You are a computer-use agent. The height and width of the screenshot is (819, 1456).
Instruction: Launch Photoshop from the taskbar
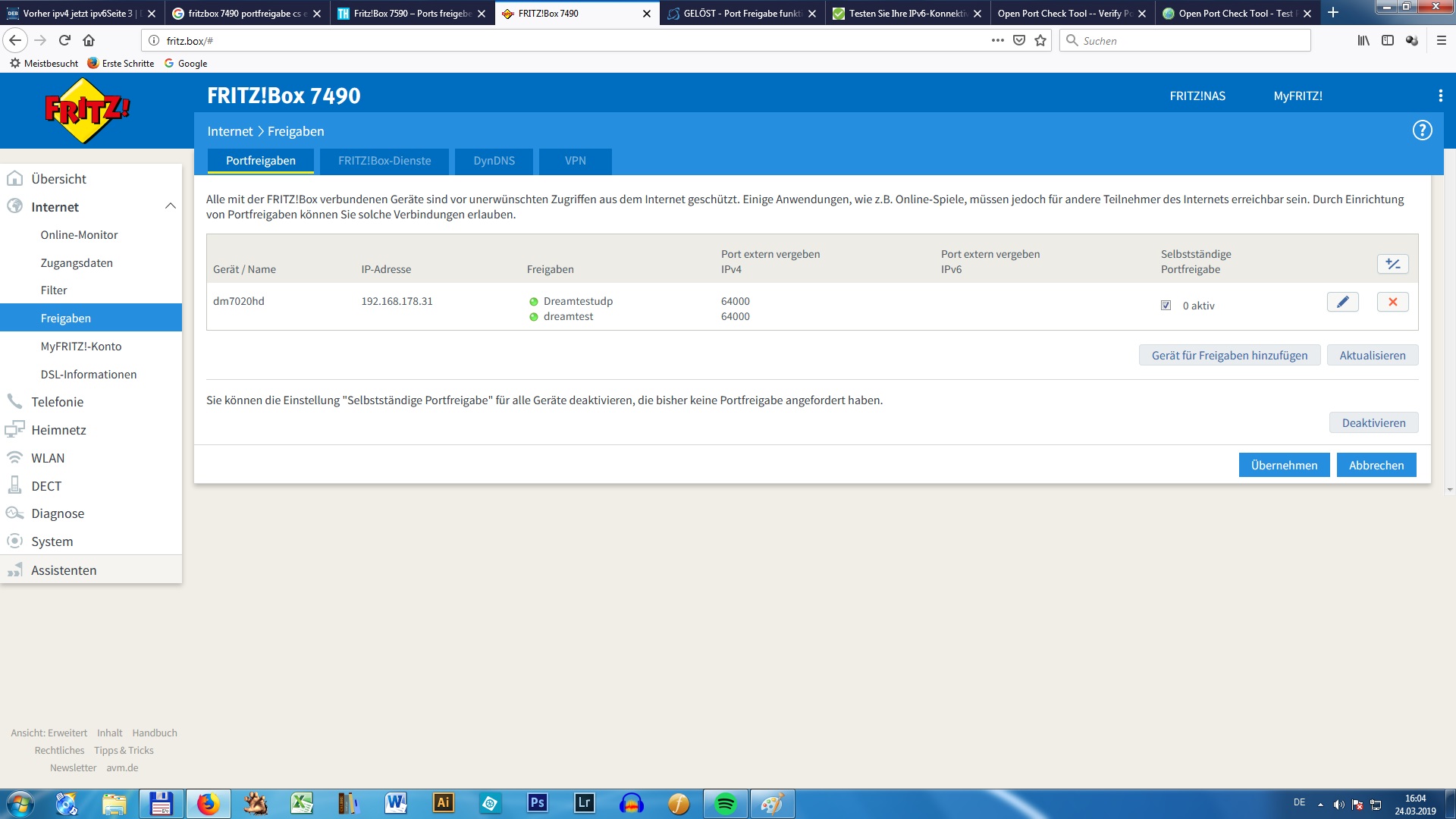point(538,804)
